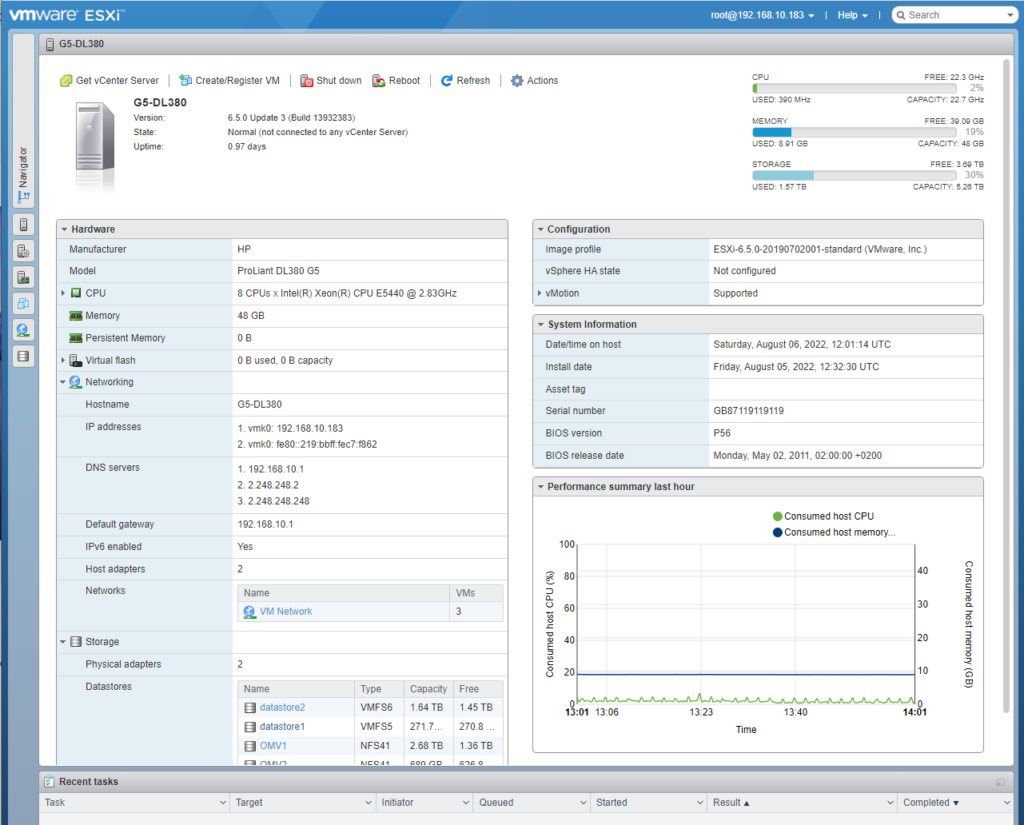The image size is (1024, 825).
Task: Click the datastores Capacity column header
Action: click(x=428, y=688)
